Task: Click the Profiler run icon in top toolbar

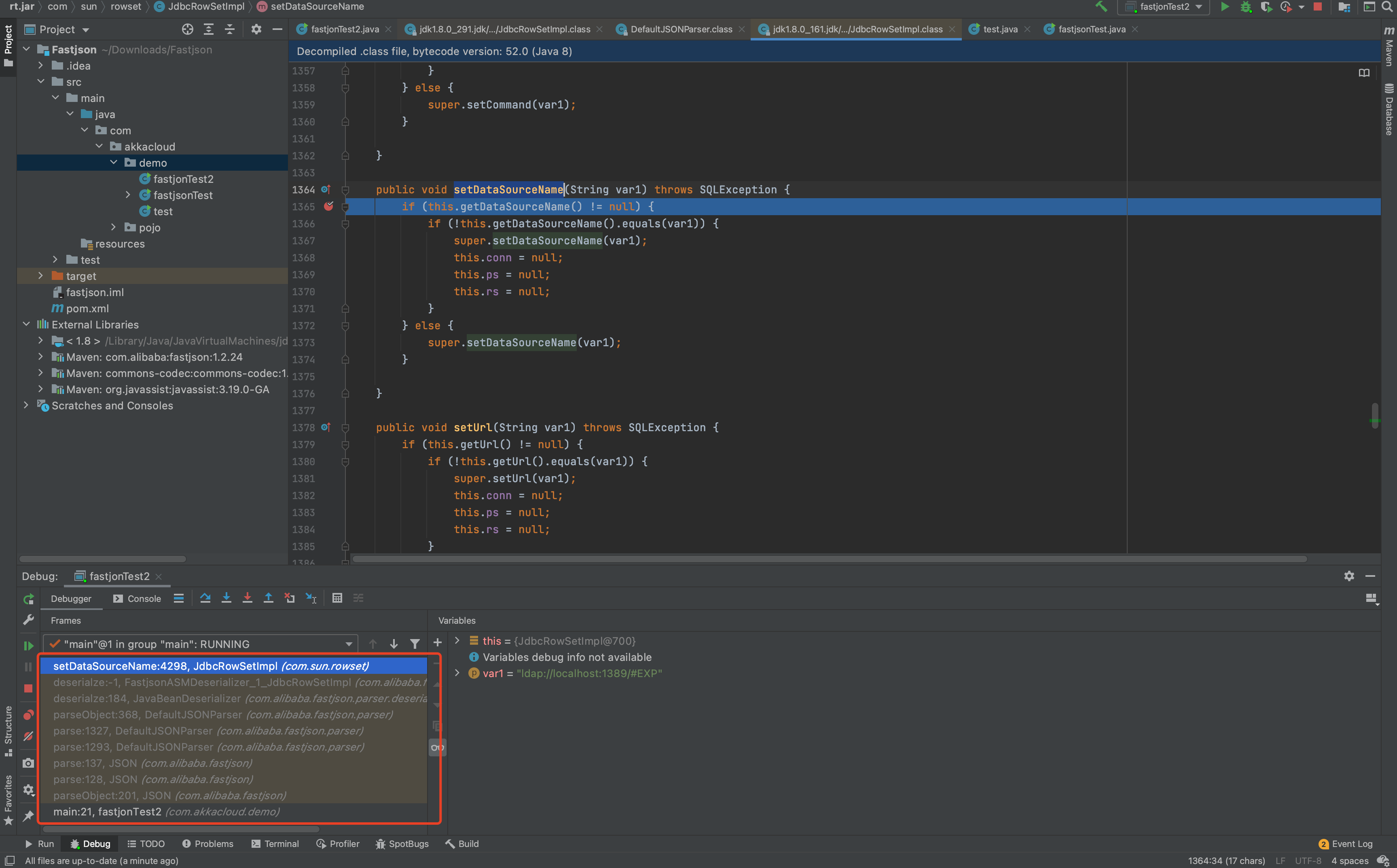Action: [x=1286, y=7]
